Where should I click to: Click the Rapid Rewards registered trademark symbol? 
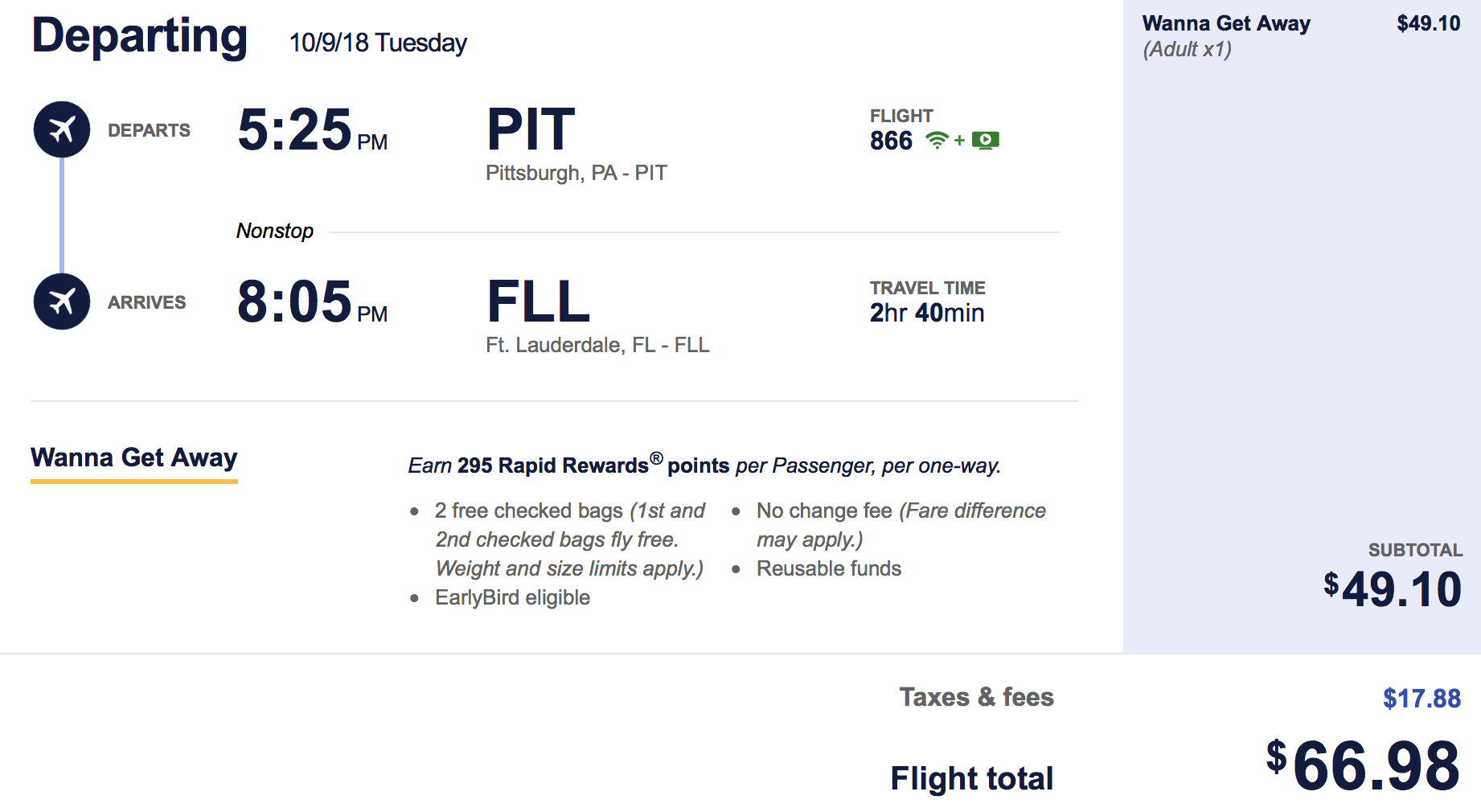(657, 458)
